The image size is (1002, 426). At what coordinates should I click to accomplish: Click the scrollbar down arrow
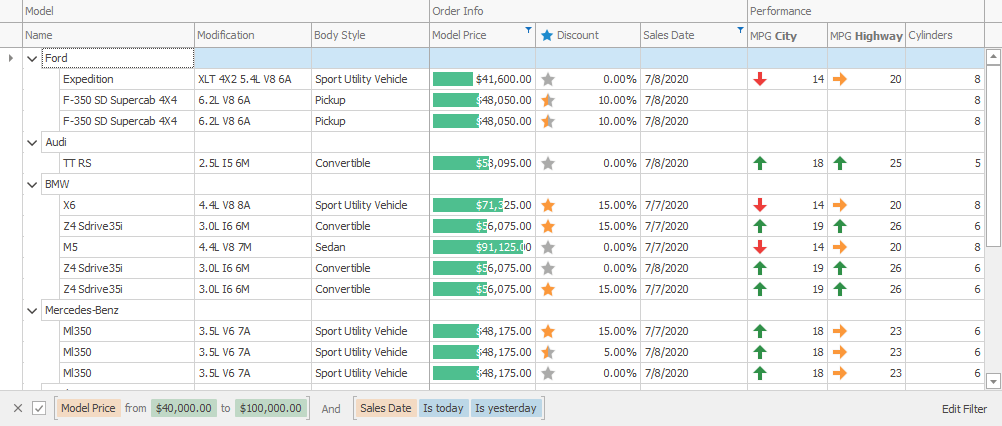click(x=993, y=381)
